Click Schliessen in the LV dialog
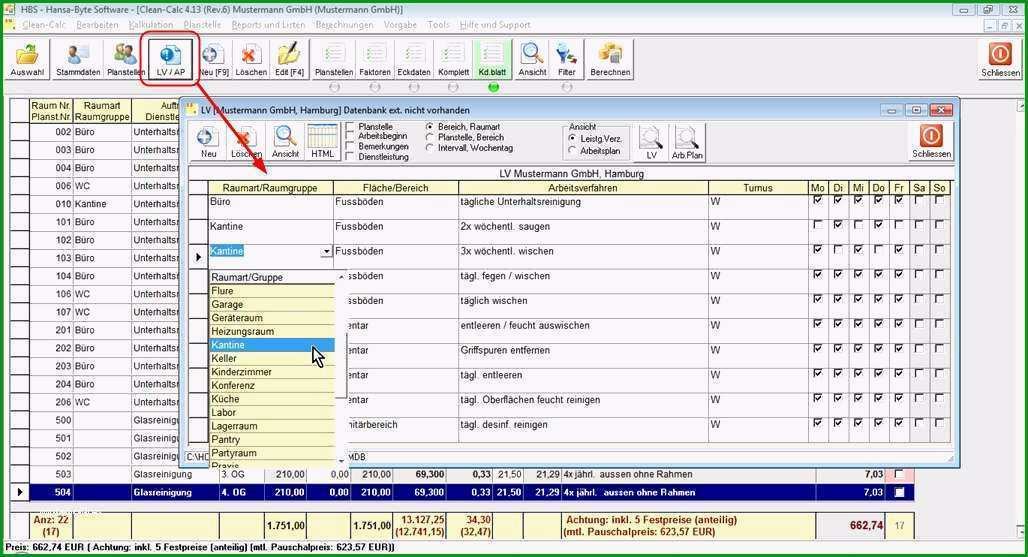 tap(931, 142)
